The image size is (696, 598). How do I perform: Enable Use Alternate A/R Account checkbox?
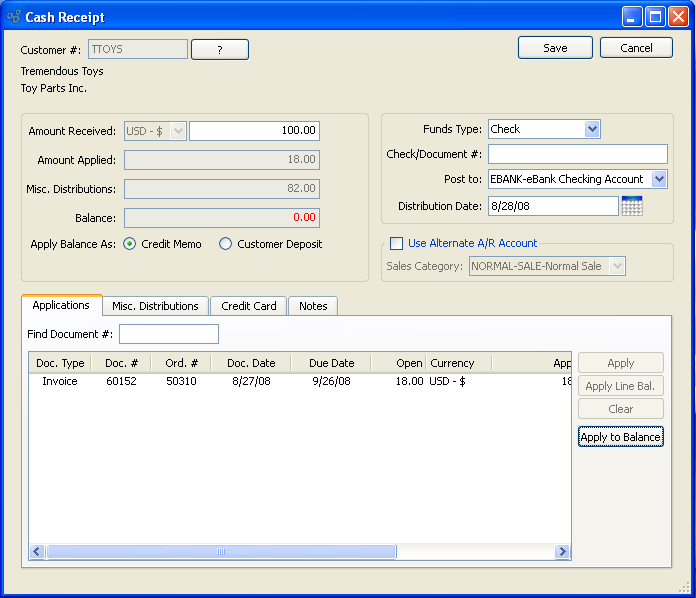[x=396, y=243]
